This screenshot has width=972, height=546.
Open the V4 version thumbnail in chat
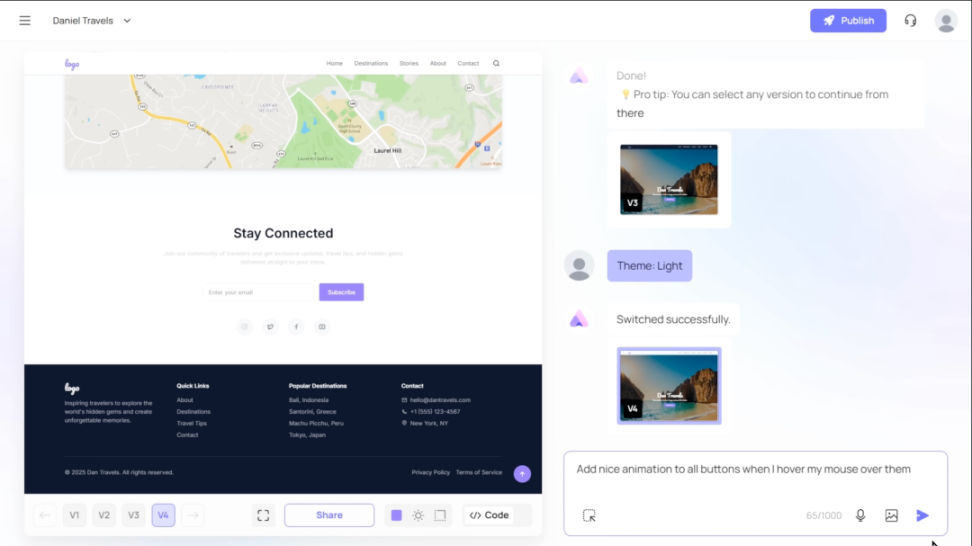(x=669, y=385)
